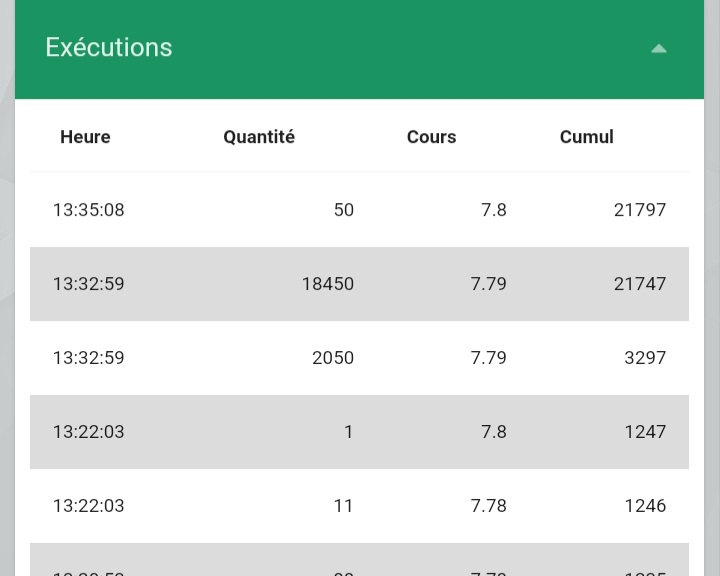Click price 7.78 in Cours column
Screen dimensions: 720x576
click(489, 506)
